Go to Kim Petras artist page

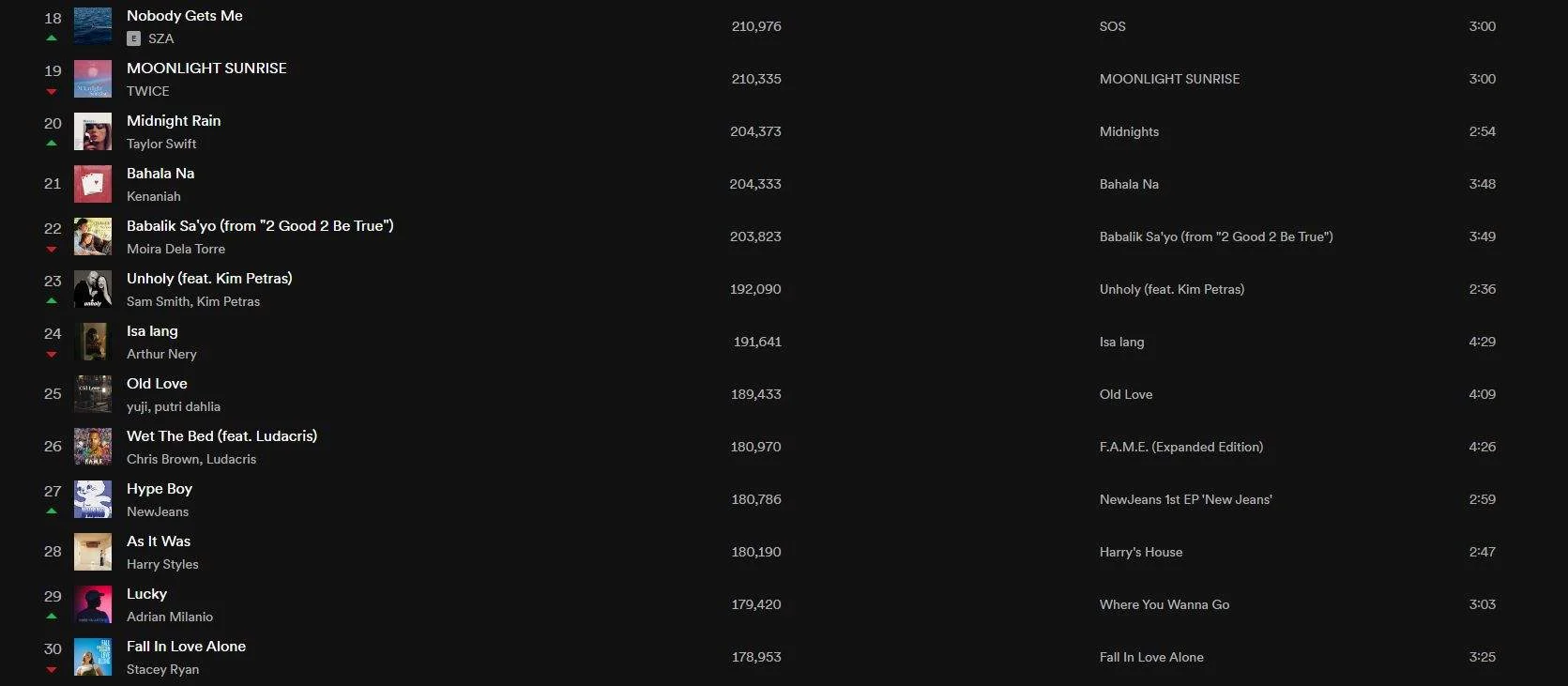click(x=228, y=301)
